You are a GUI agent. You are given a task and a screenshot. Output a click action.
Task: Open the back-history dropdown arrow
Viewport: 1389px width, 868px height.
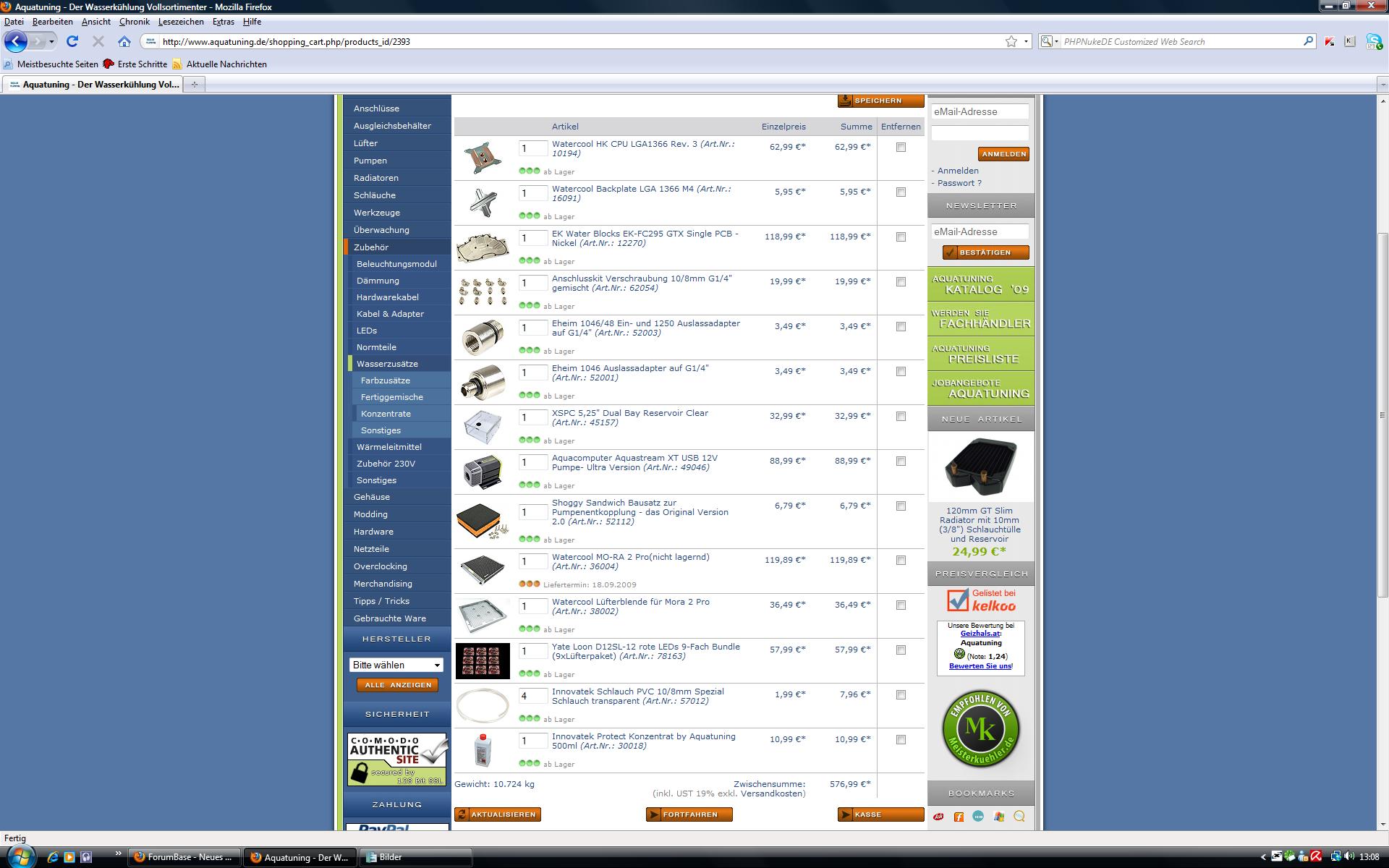[51, 41]
